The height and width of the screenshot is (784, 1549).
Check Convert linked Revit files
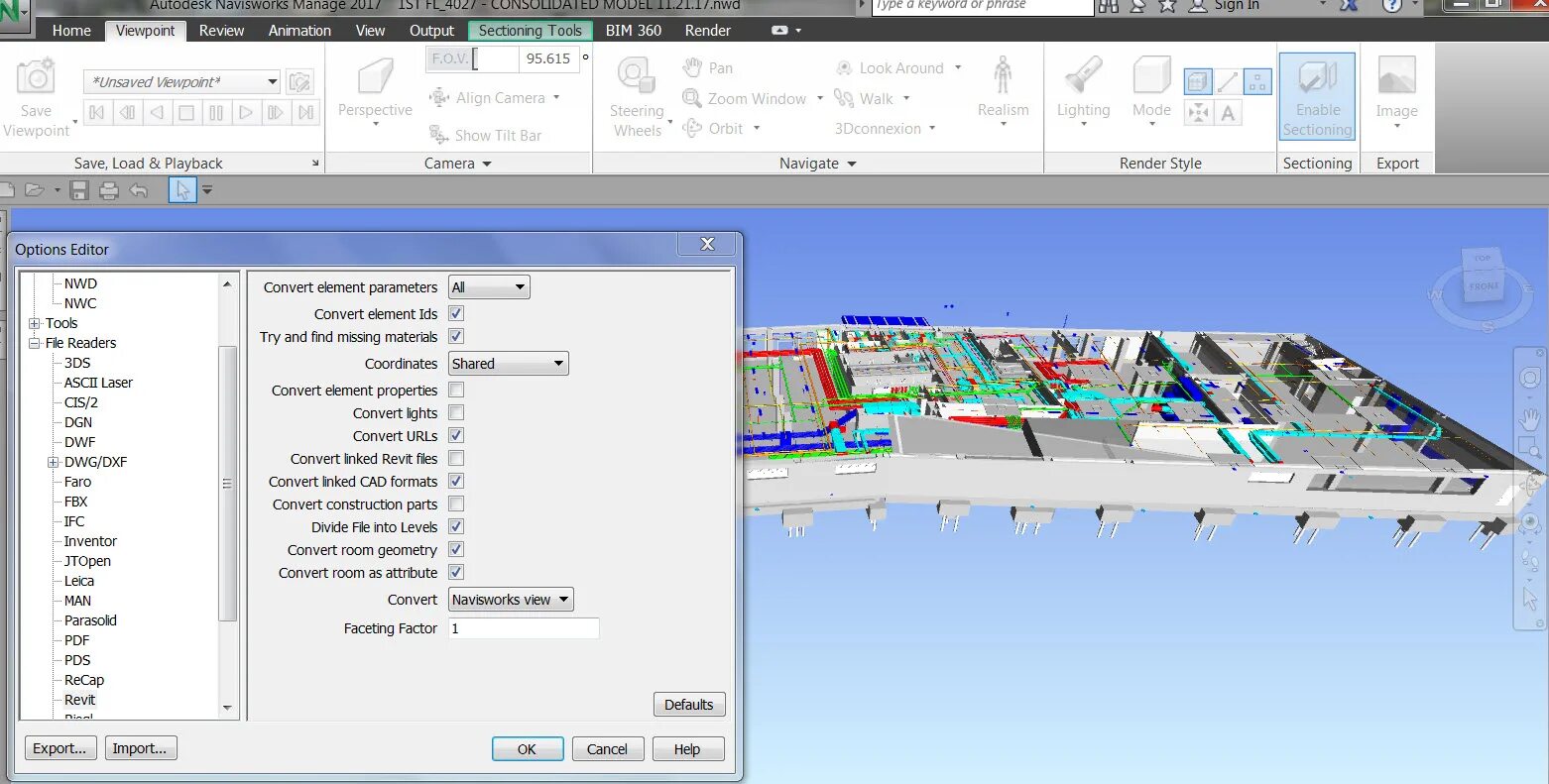(x=456, y=458)
